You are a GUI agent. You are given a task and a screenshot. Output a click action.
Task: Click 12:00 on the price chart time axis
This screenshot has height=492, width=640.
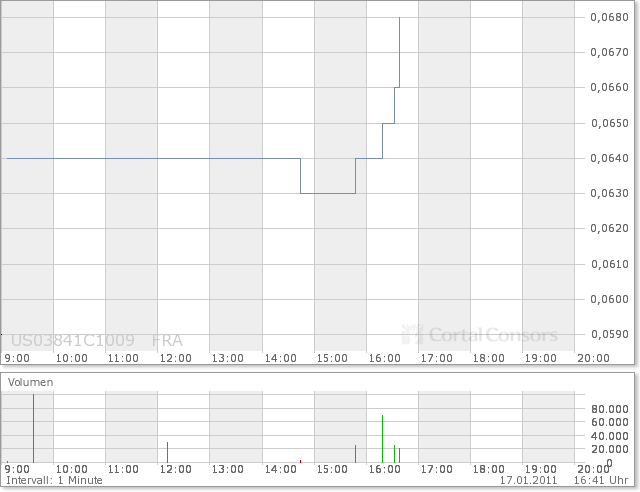click(x=176, y=358)
